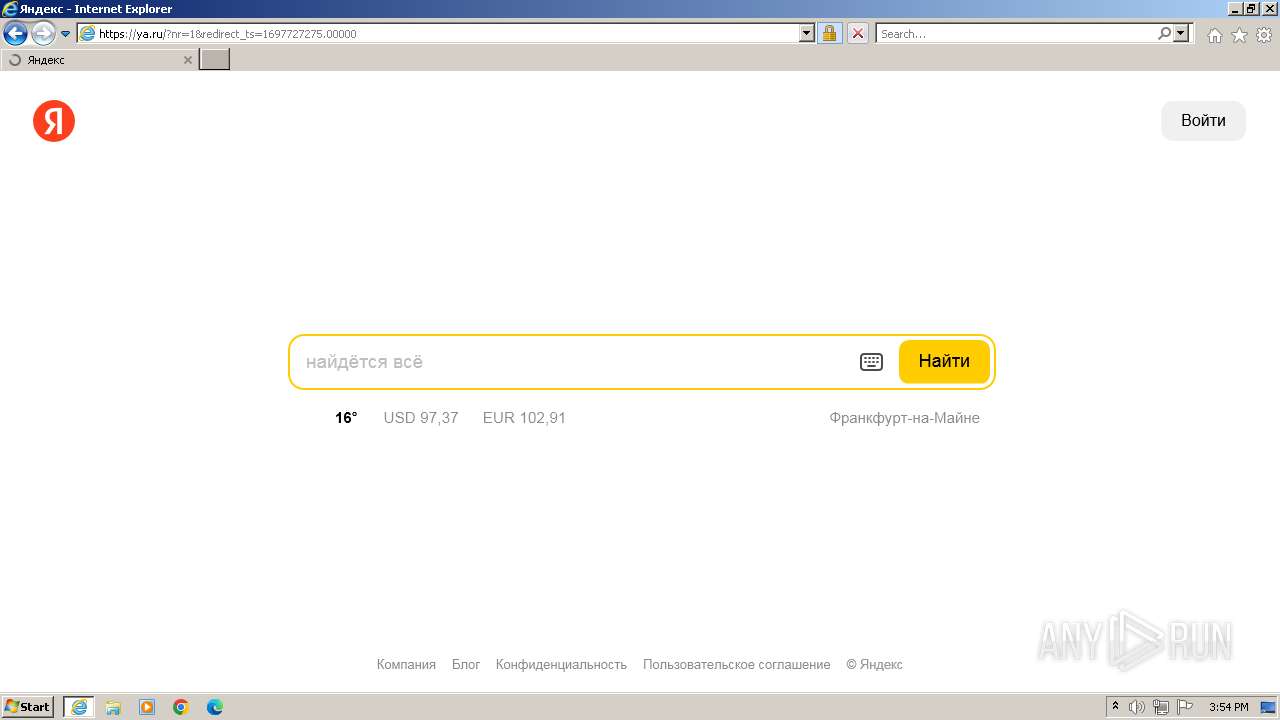Click the security lock icon
Viewport: 1280px width, 720px height.
[829, 34]
